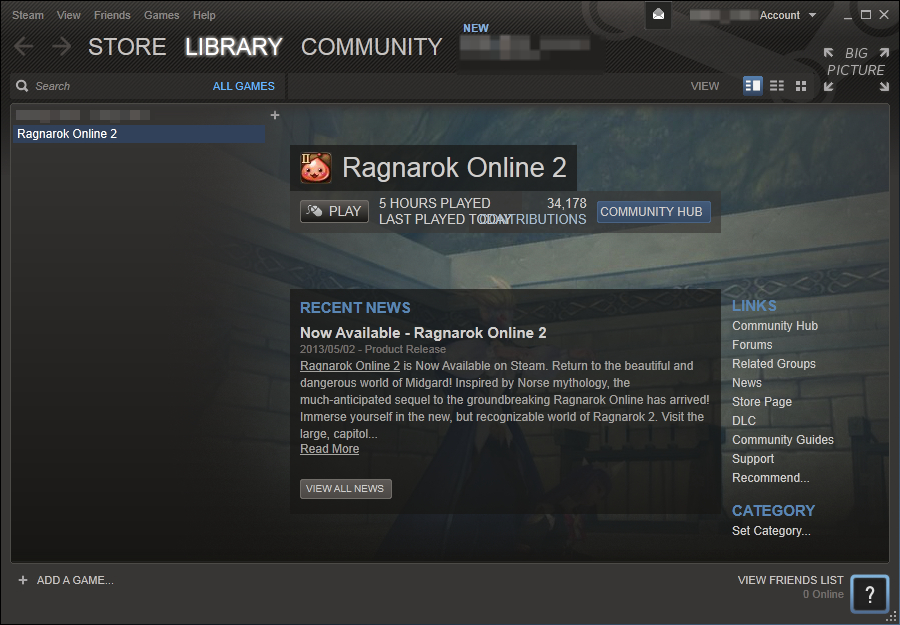Image resolution: width=900 pixels, height=625 pixels.
Task: Open the News link in Links
Action: pos(747,382)
